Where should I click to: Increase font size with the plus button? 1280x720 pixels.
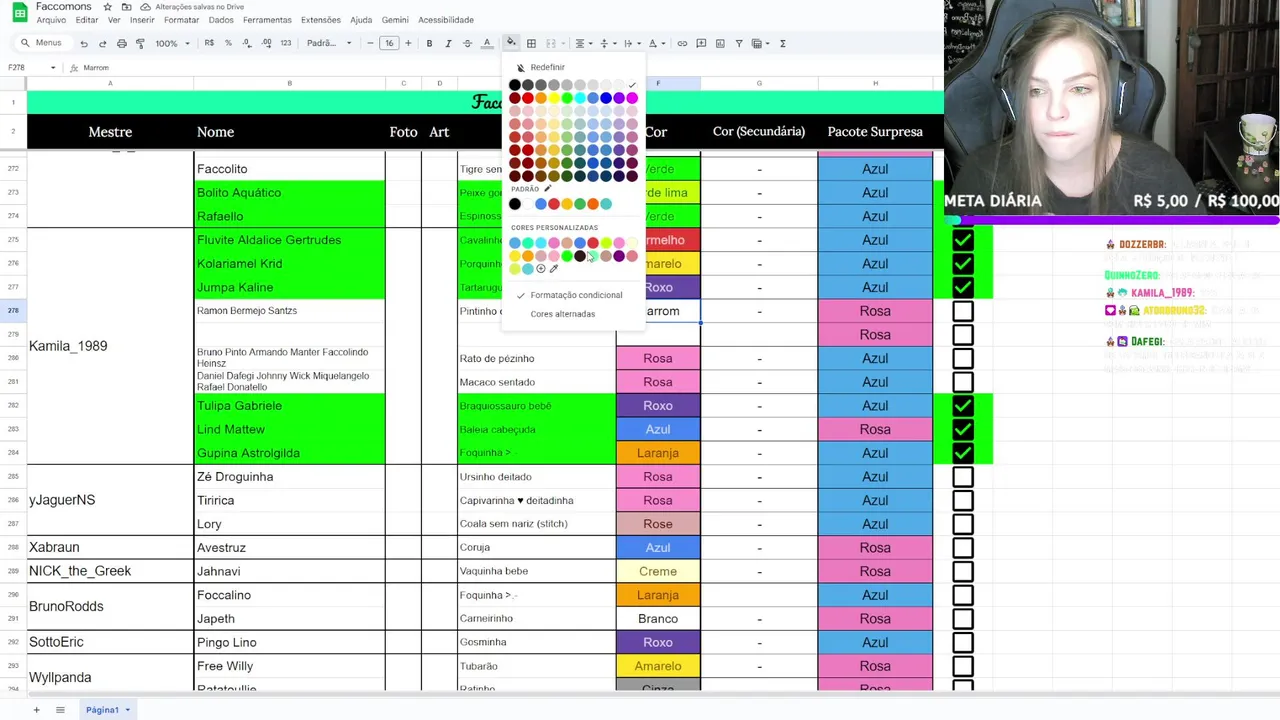(x=410, y=43)
